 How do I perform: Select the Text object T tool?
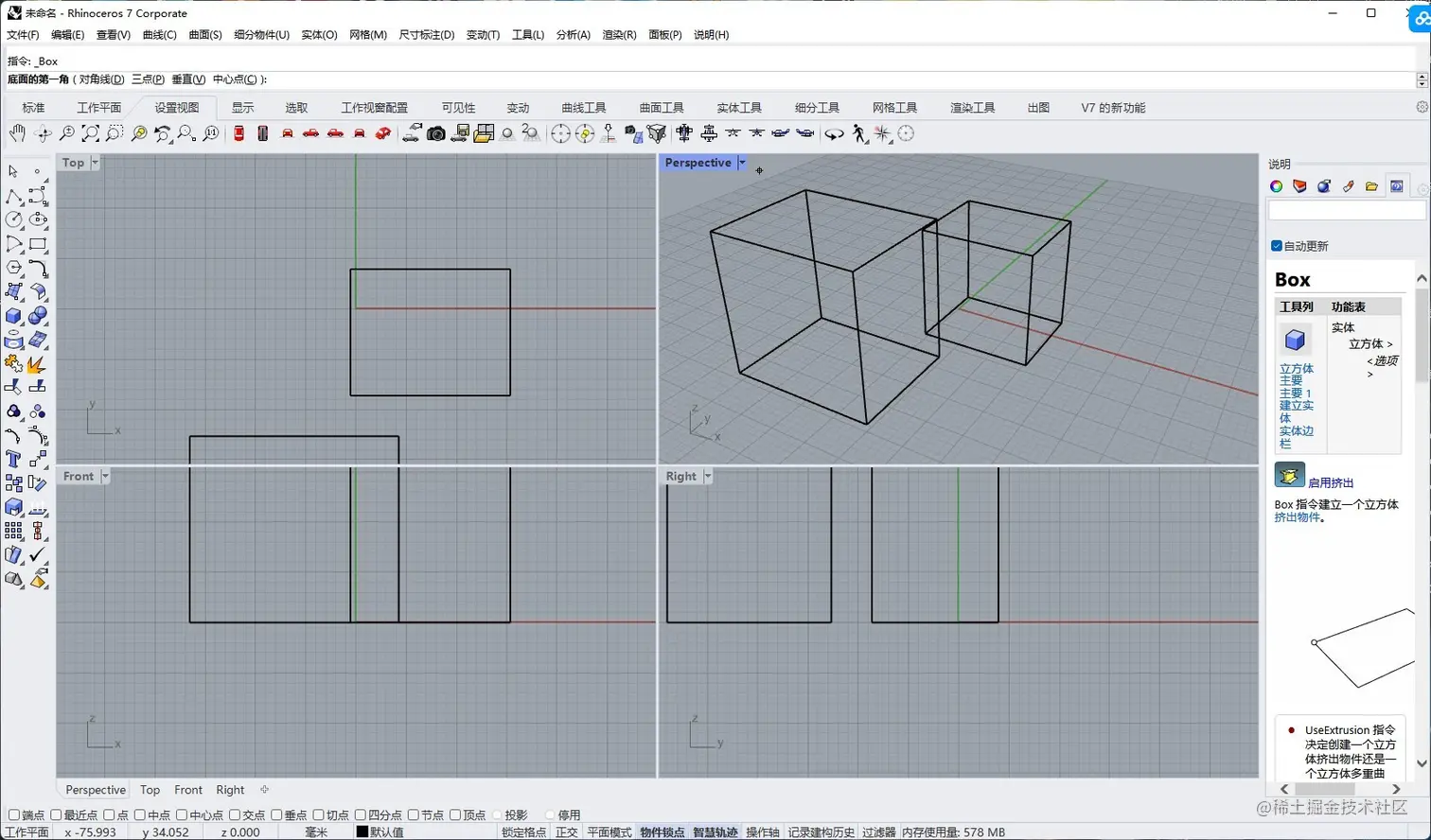(13, 460)
